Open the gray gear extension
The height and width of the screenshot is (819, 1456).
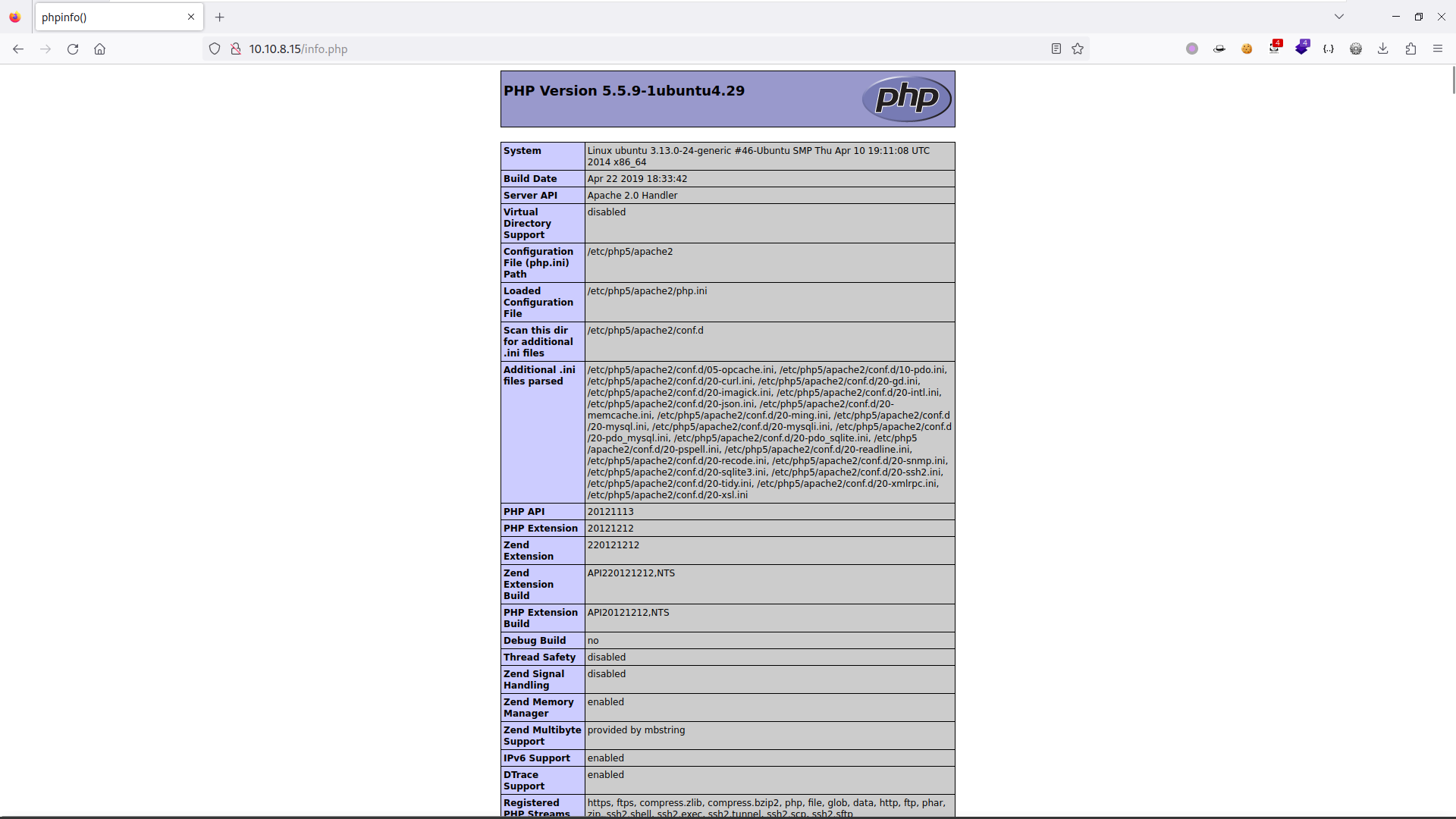pyautogui.click(x=1356, y=49)
